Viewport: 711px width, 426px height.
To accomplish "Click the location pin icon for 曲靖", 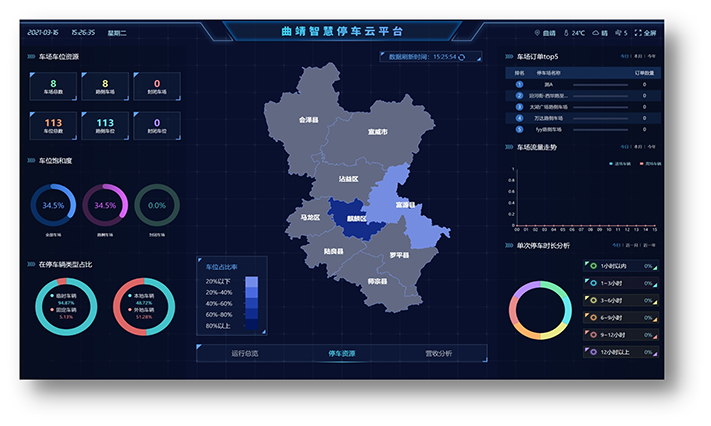I will coord(539,33).
